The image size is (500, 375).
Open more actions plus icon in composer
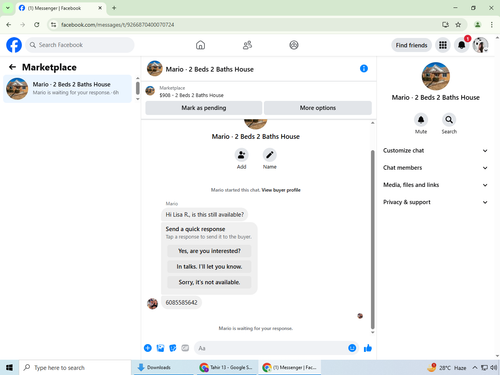[148, 348]
